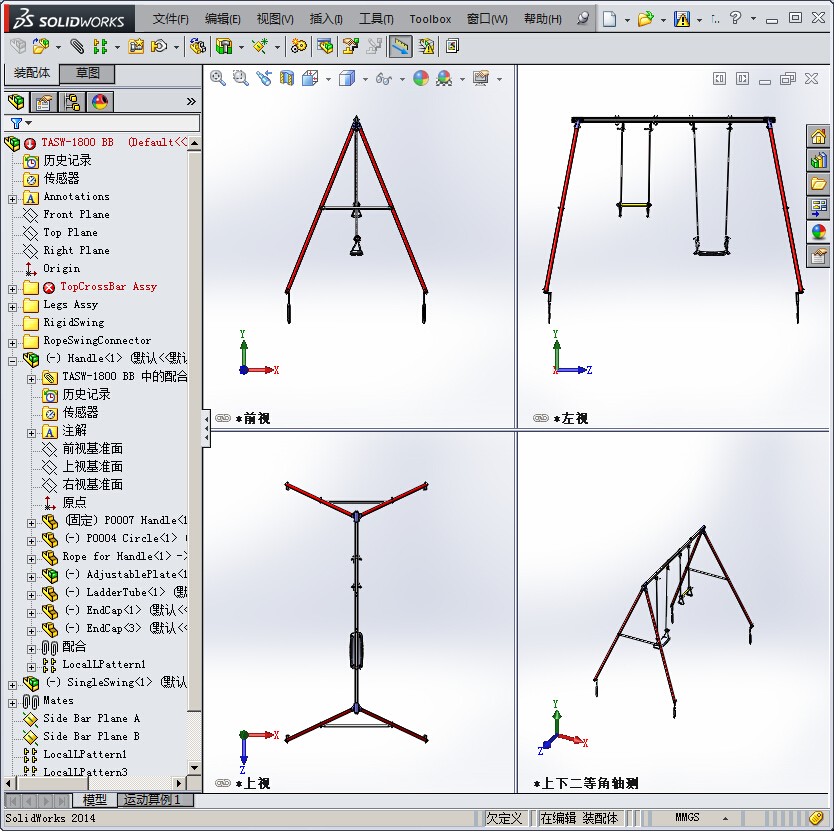Open View Orientation dropdown arrow
This screenshot has width=834, height=831.
coord(328,79)
